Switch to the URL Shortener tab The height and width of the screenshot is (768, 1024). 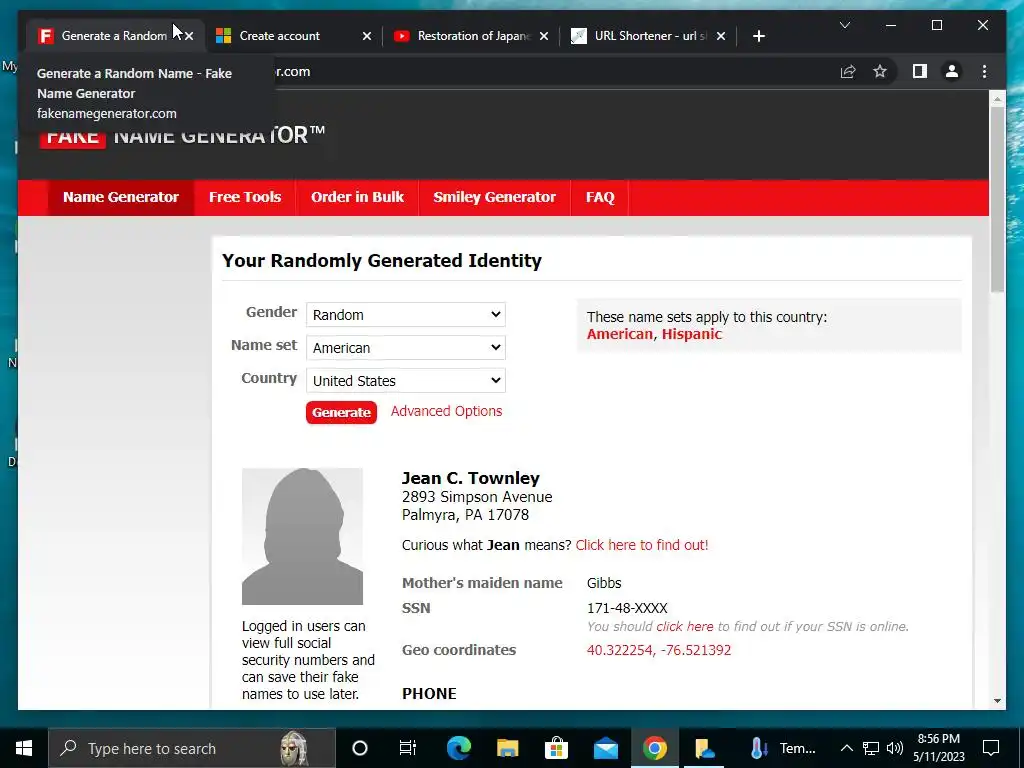[x=650, y=36]
